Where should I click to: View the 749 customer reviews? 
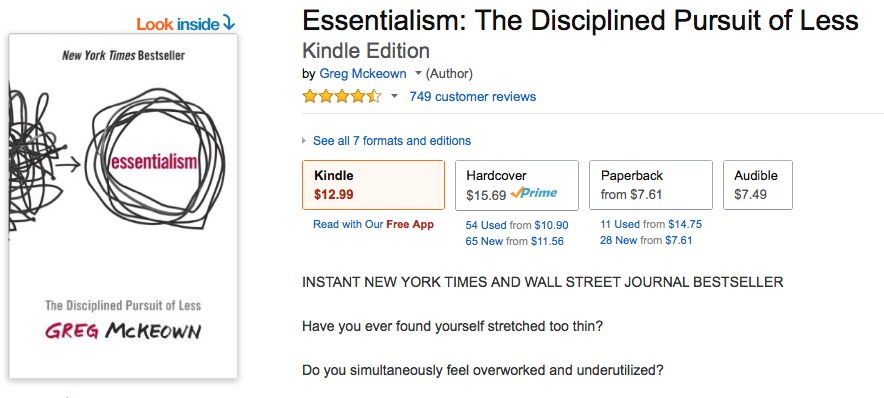472,96
